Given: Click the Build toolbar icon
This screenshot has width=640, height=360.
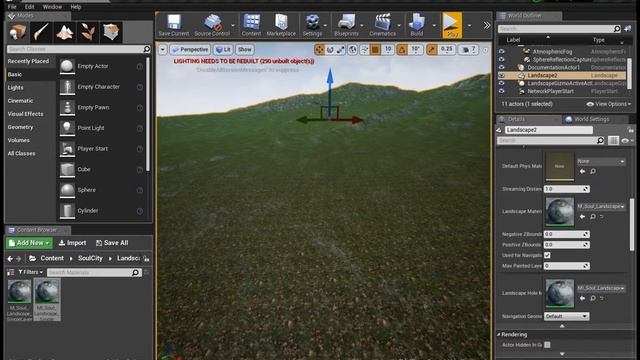Looking at the screenshot, I should point(417,25).
